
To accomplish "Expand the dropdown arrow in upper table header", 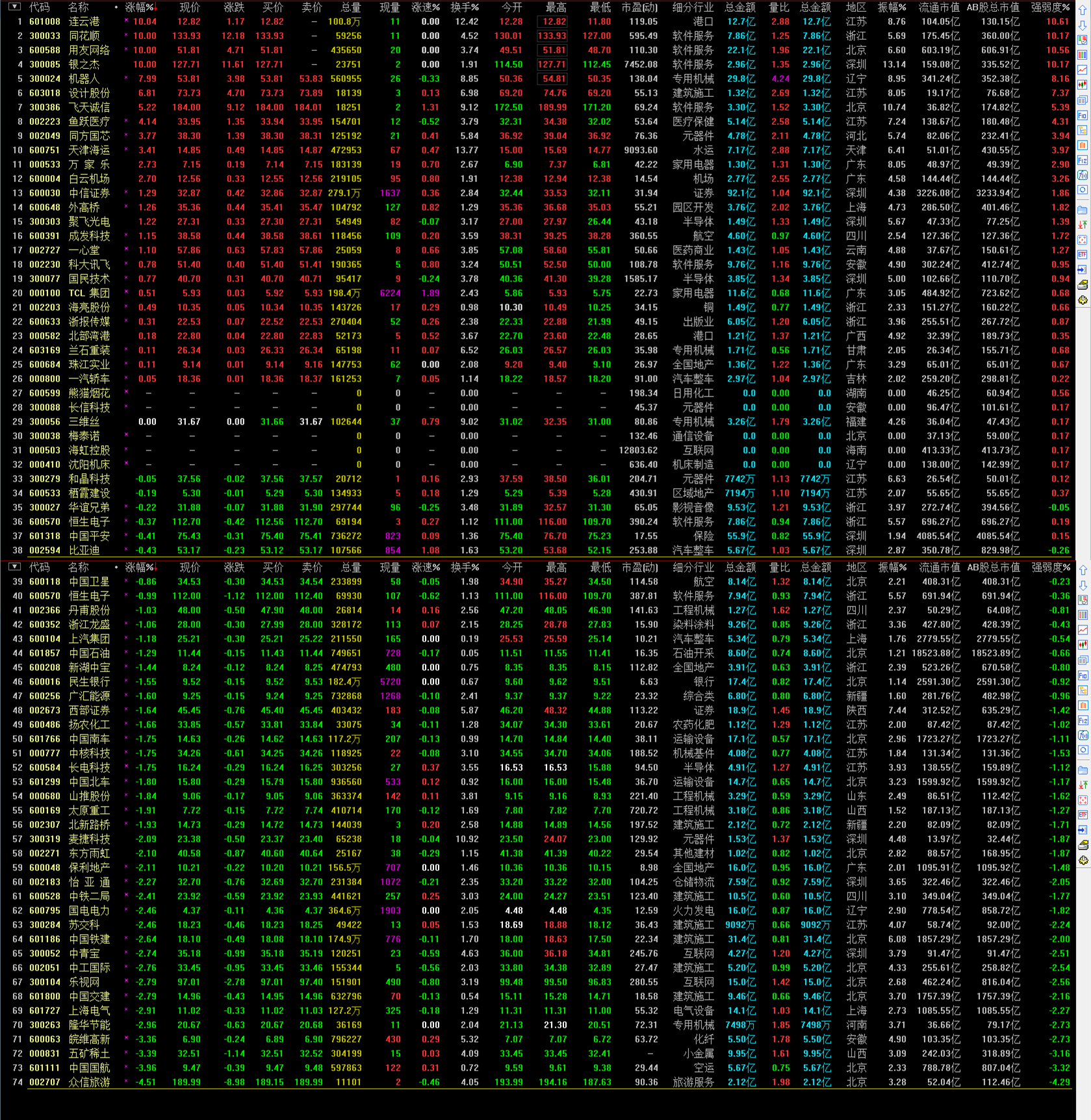I will click(14, 7).
